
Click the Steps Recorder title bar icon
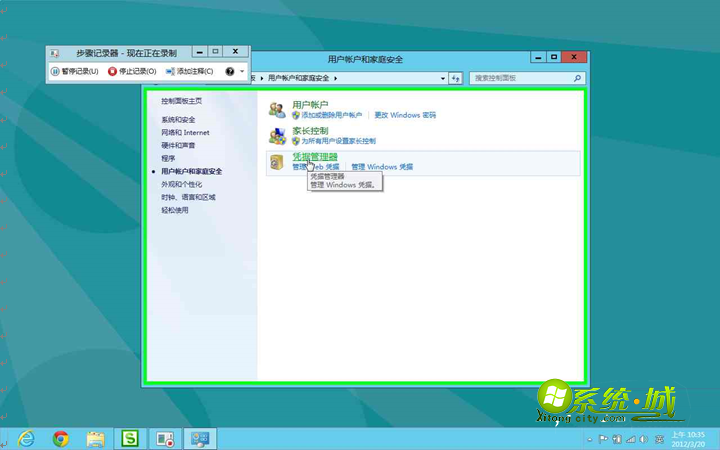[54, 53]
